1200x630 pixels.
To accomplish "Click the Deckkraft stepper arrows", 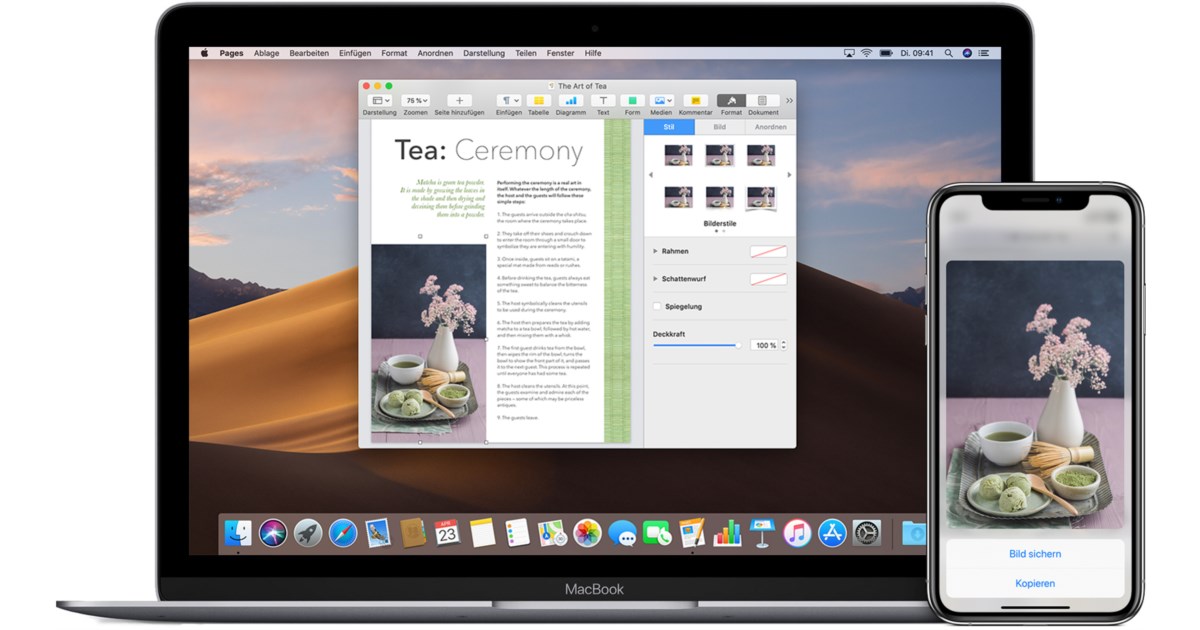I will tap(783, 345).
